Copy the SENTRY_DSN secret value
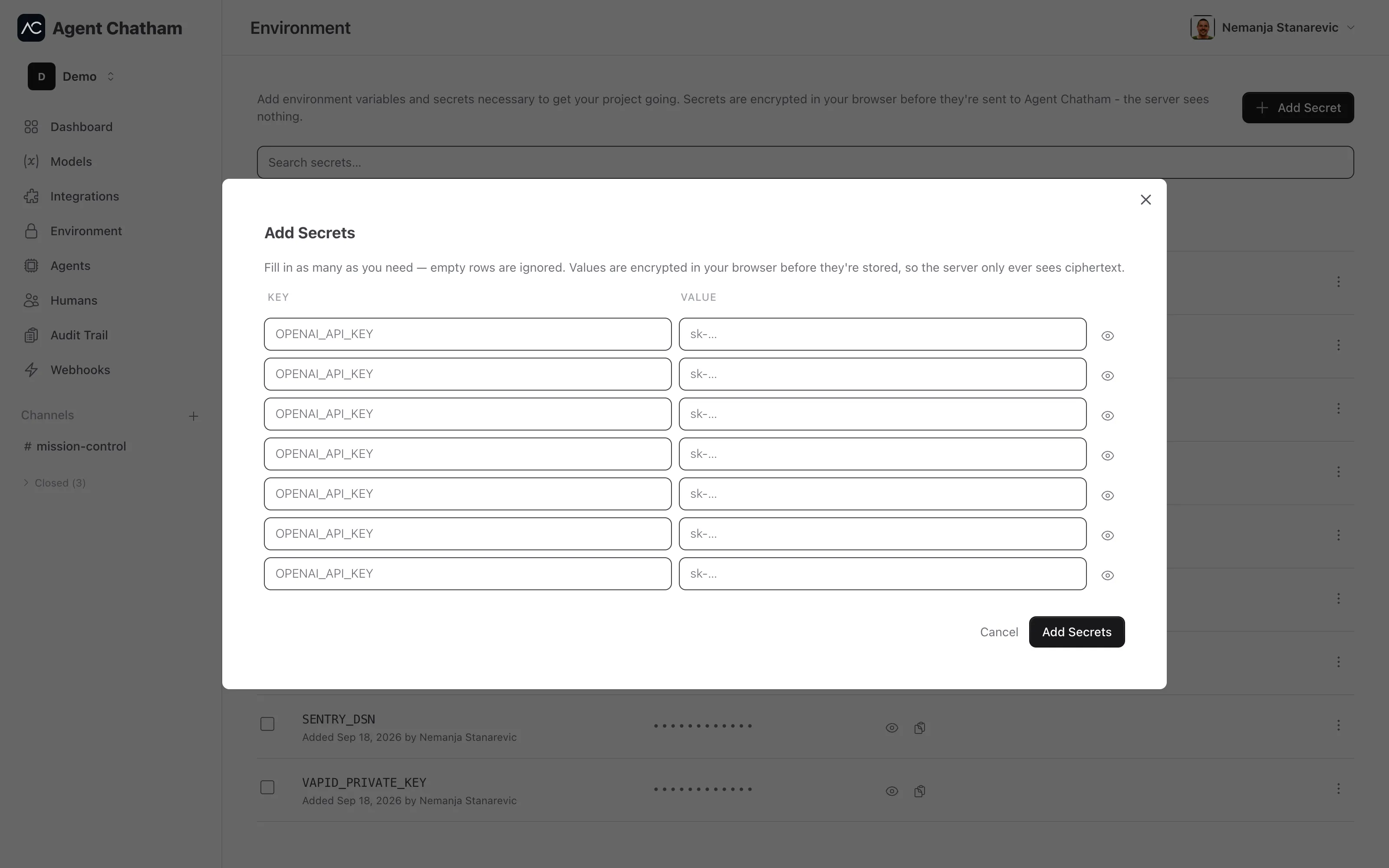 (919, 728)
